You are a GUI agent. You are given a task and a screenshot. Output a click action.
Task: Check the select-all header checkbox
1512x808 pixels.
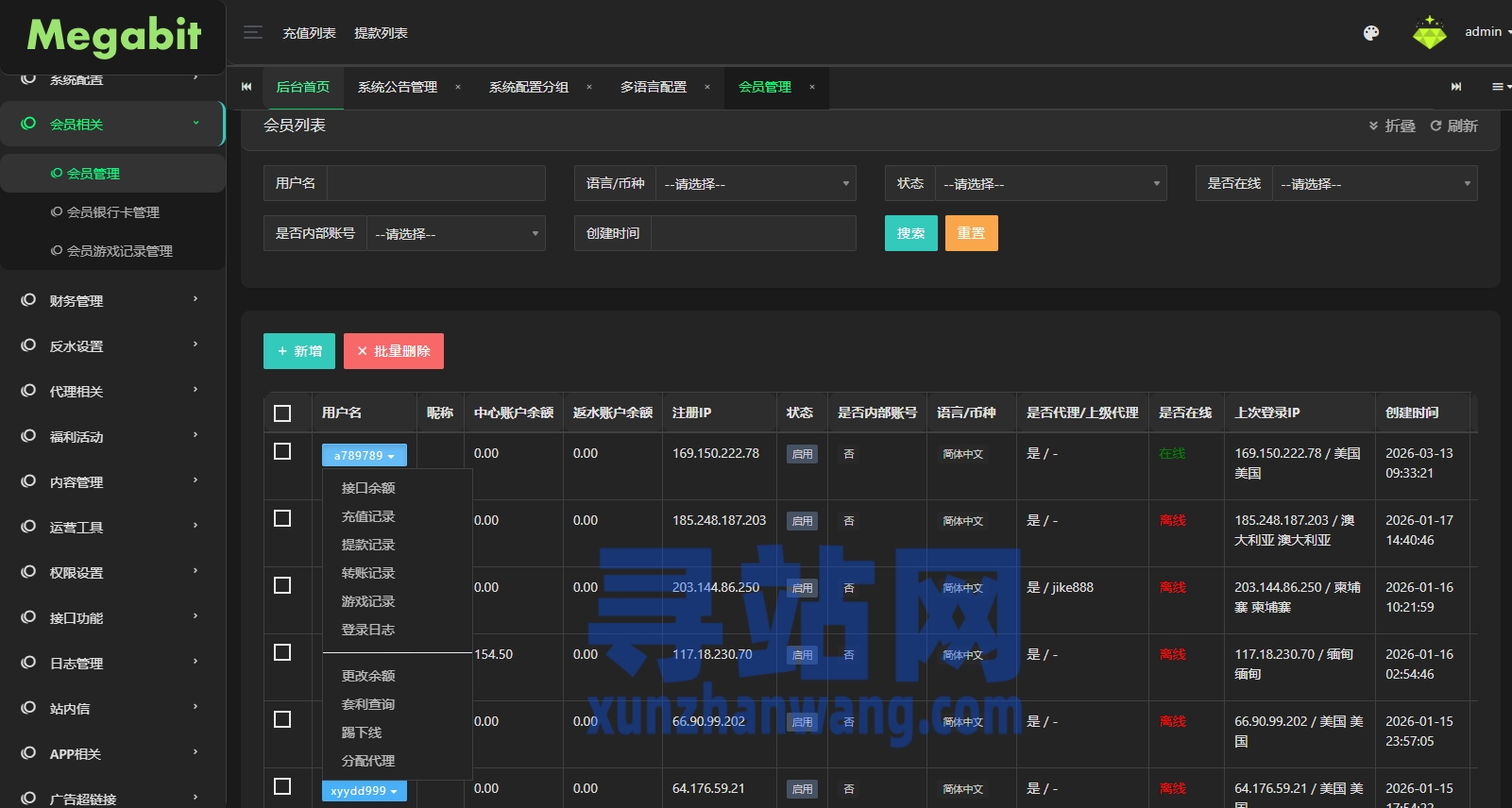pyautogui.click(x=282, y=413)
